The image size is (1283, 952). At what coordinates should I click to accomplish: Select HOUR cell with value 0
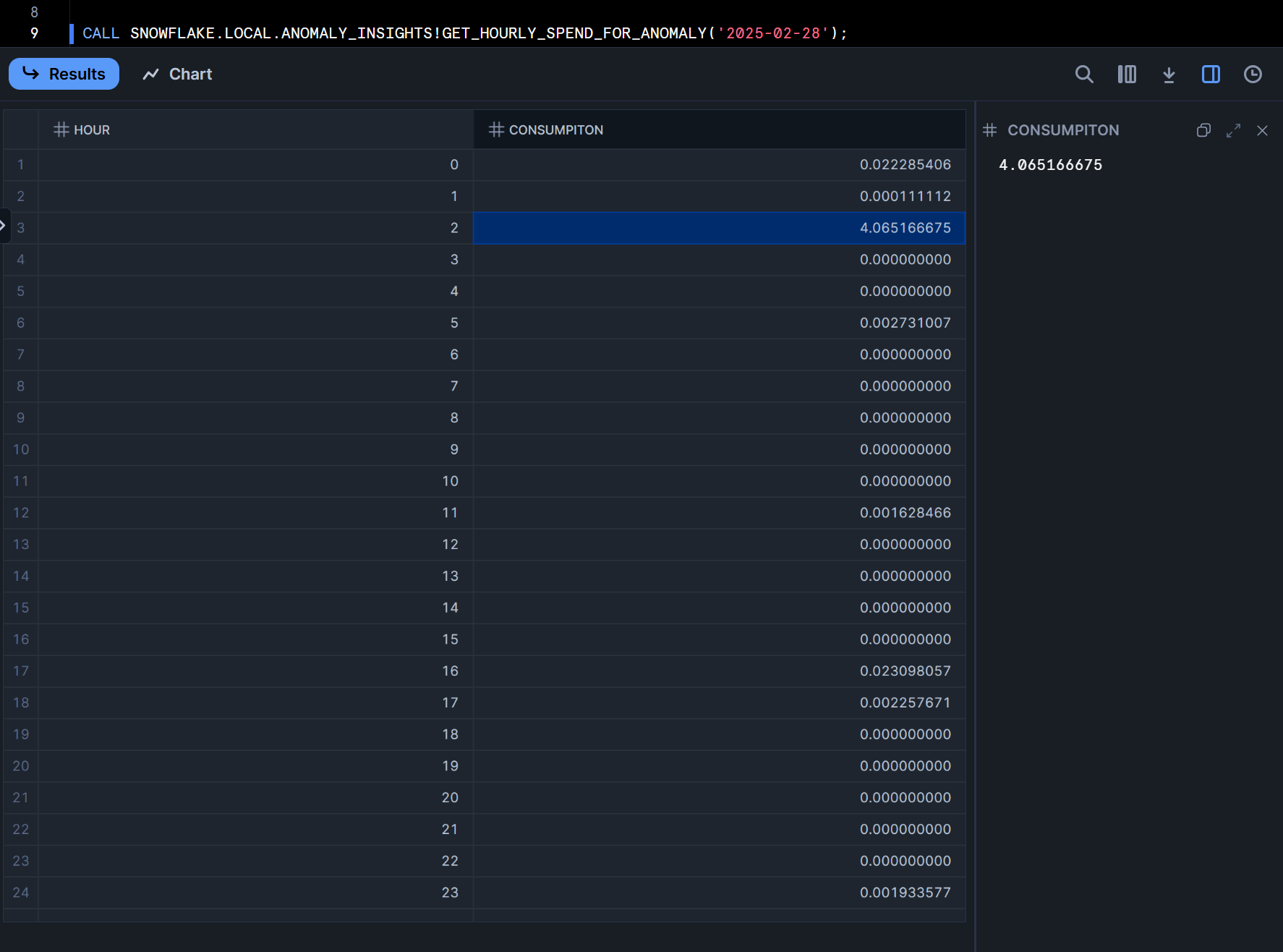(255, 165)
